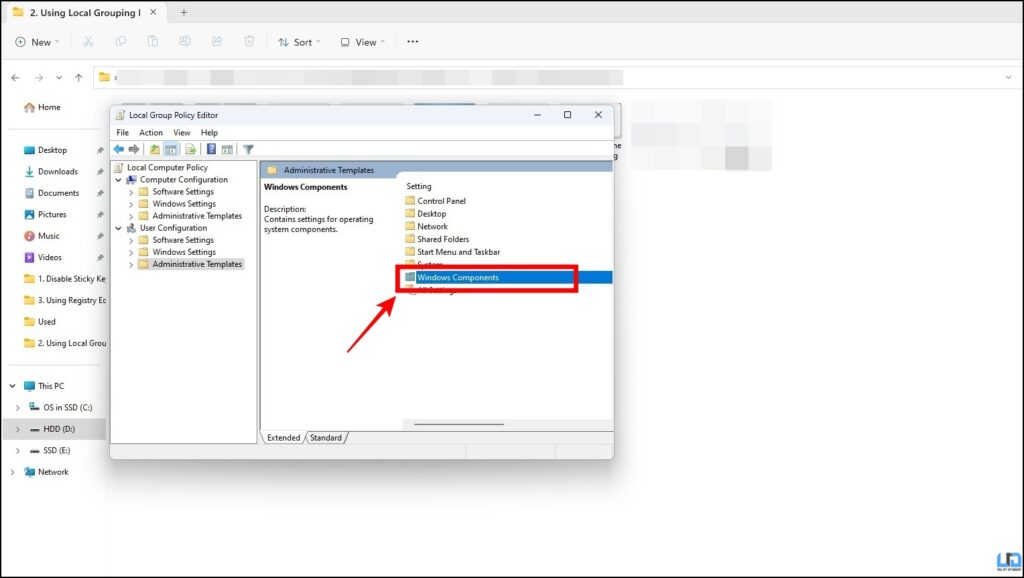Select Start Menu and Taskbar in Setting list
The height and width of the screenshot is (578, 1024).
click(458, 252)
